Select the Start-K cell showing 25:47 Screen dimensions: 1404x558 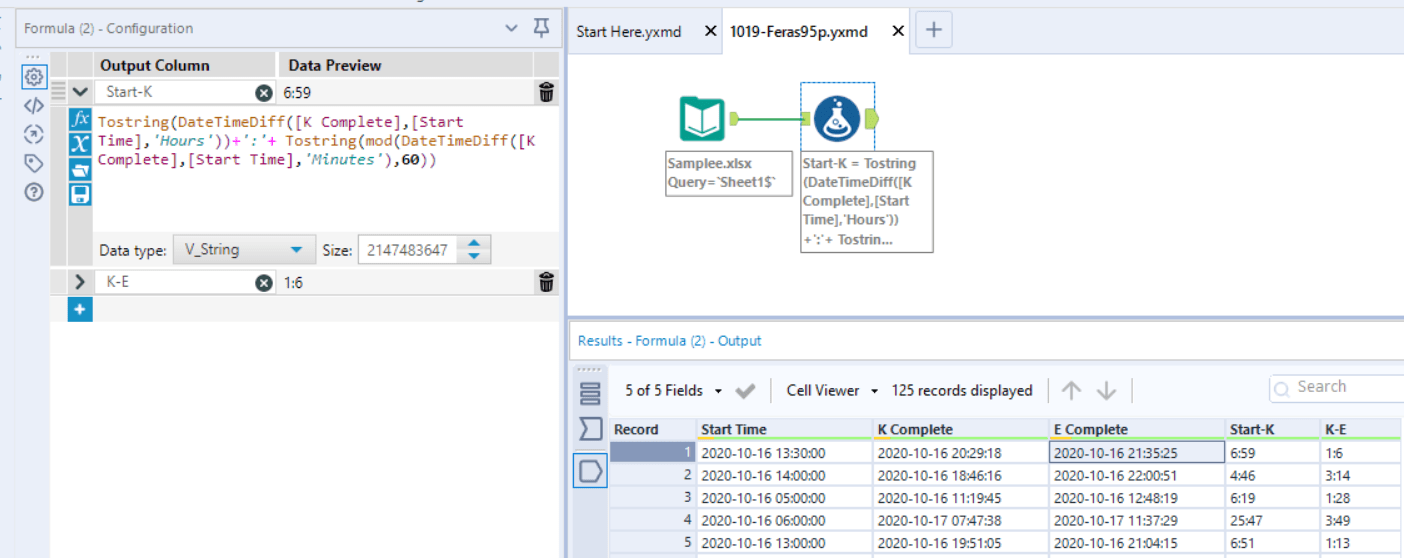click(1272, 520)
